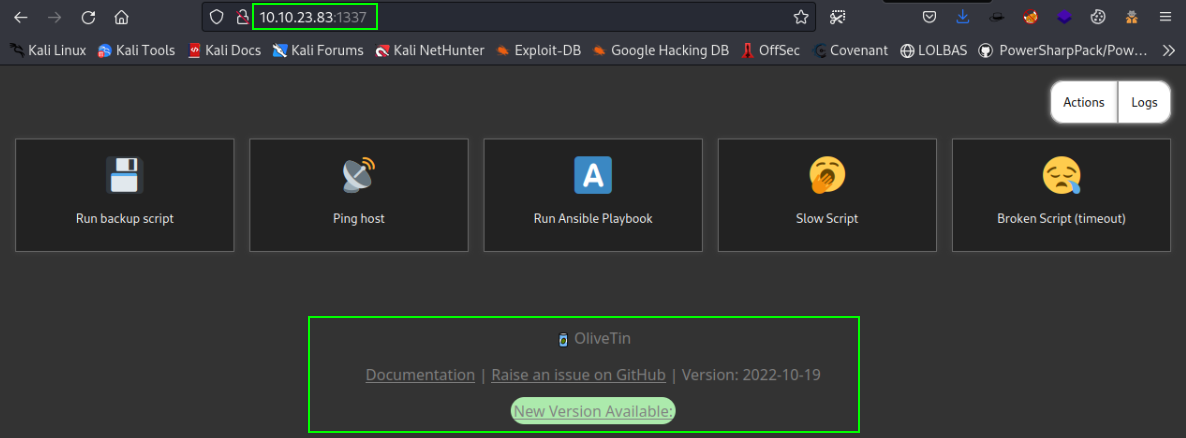Open the browser home page

pos(121,17)
